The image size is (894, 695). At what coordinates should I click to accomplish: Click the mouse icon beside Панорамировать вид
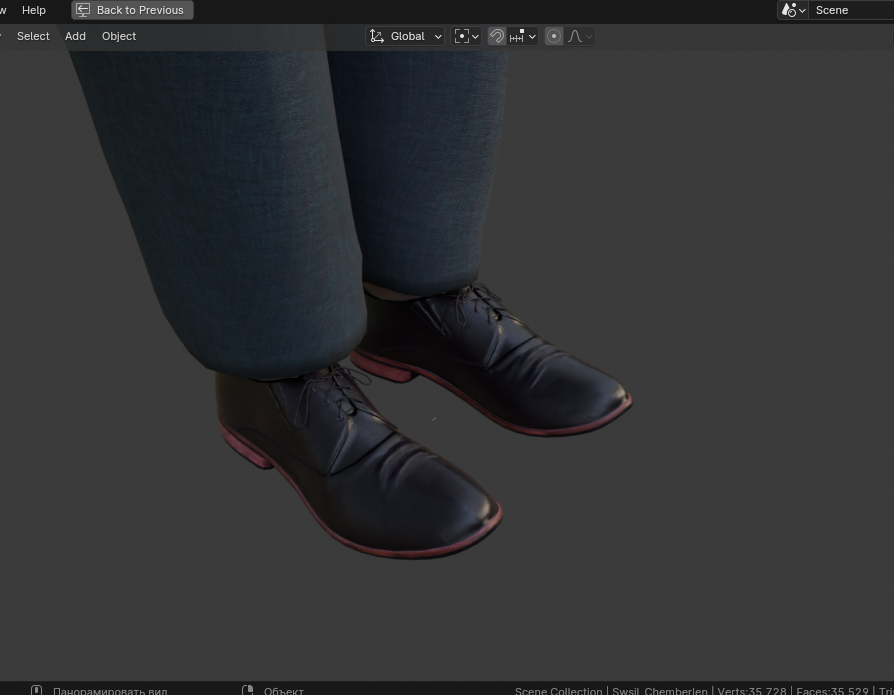(x=37, y=690)
